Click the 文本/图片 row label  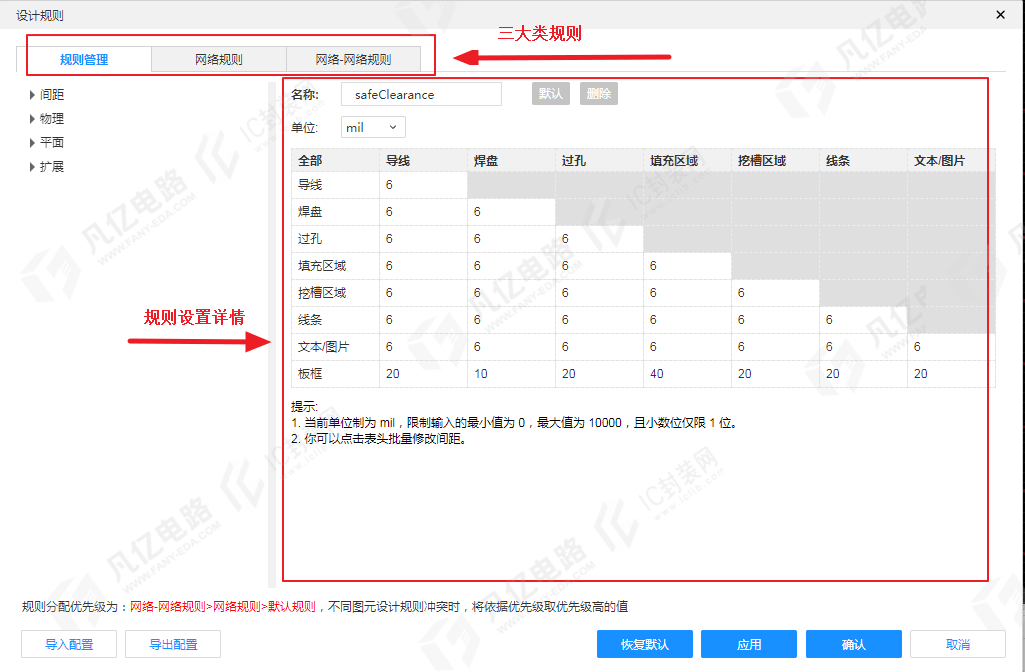tap(335, 347)
